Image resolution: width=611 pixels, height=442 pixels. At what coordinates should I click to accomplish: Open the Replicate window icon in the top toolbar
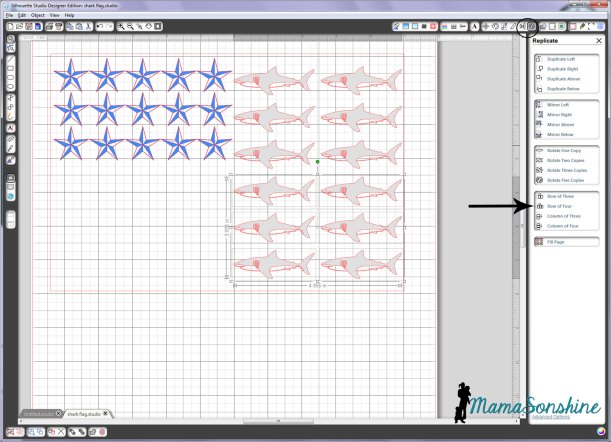532,27
